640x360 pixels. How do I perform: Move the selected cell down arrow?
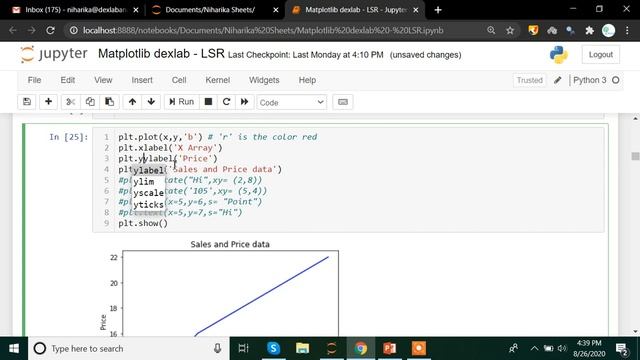point(151,102)
